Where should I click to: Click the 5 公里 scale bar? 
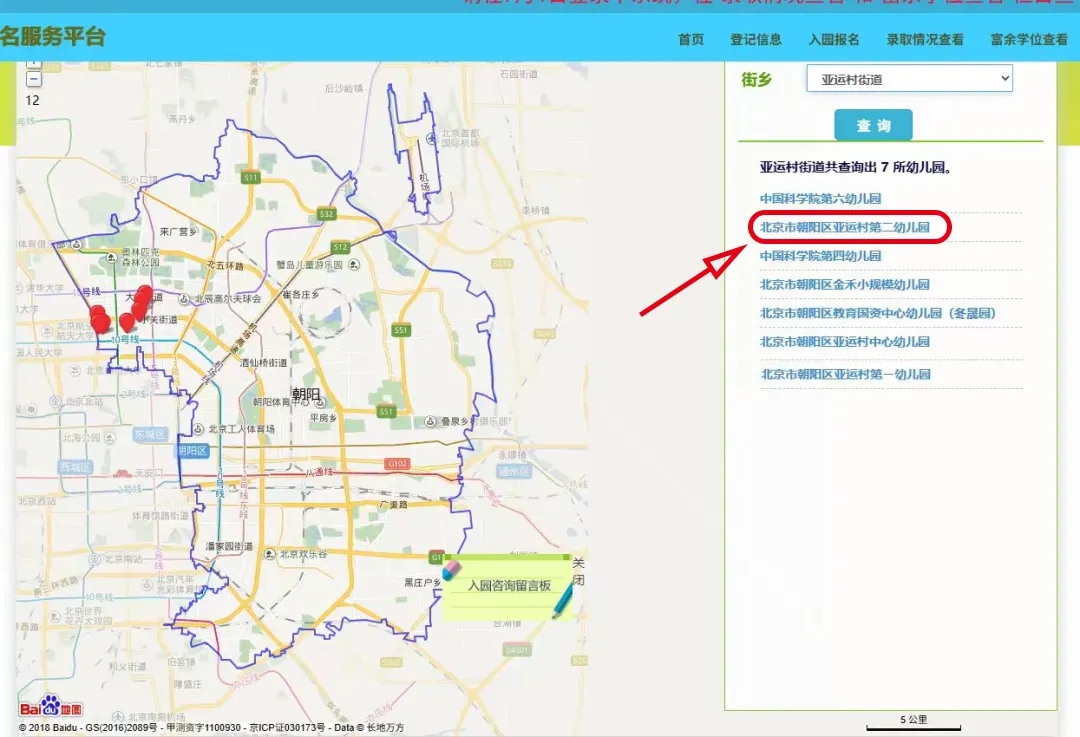(913, 723)
